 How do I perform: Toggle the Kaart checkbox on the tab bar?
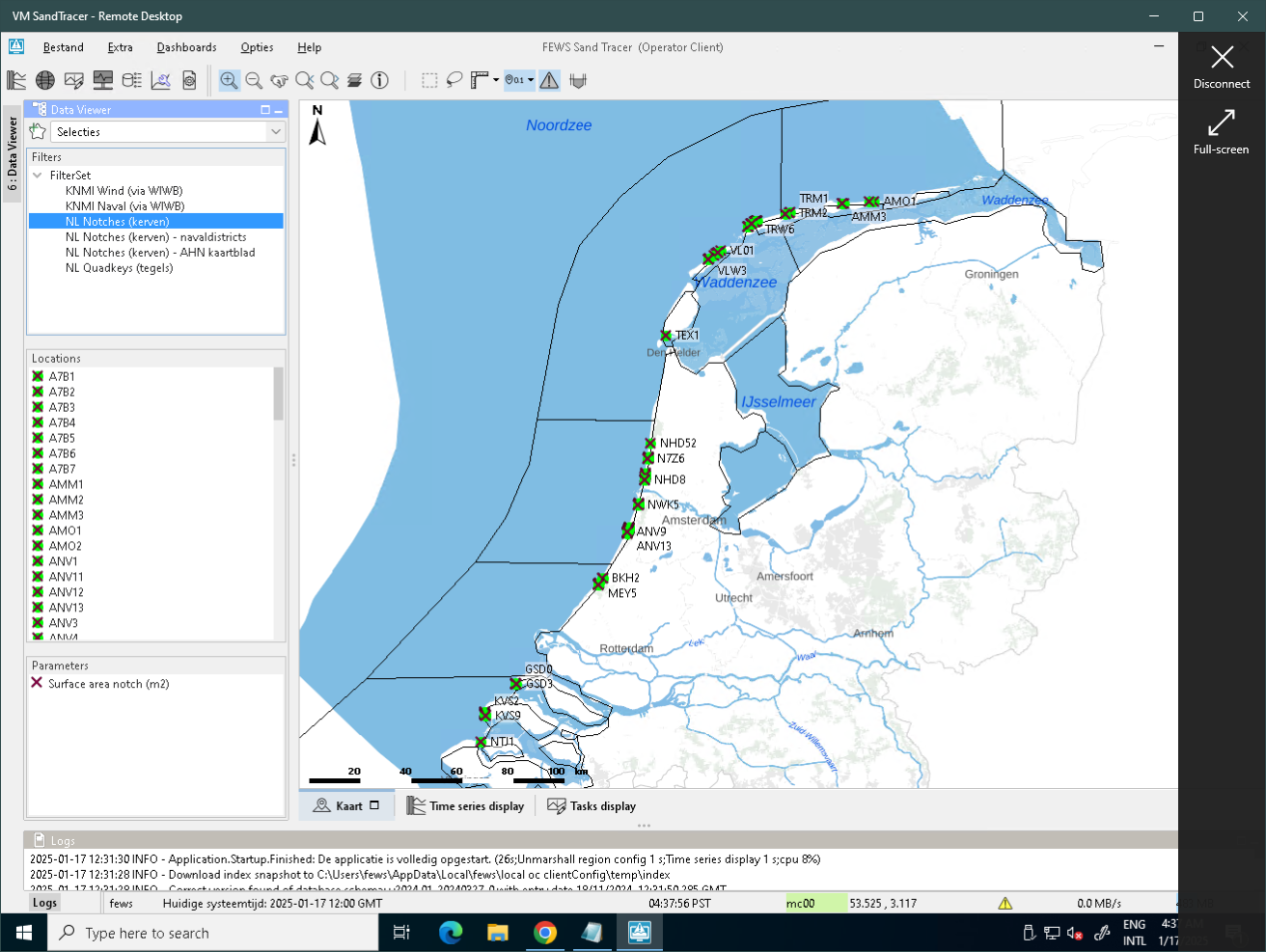(x=374, y=805)
